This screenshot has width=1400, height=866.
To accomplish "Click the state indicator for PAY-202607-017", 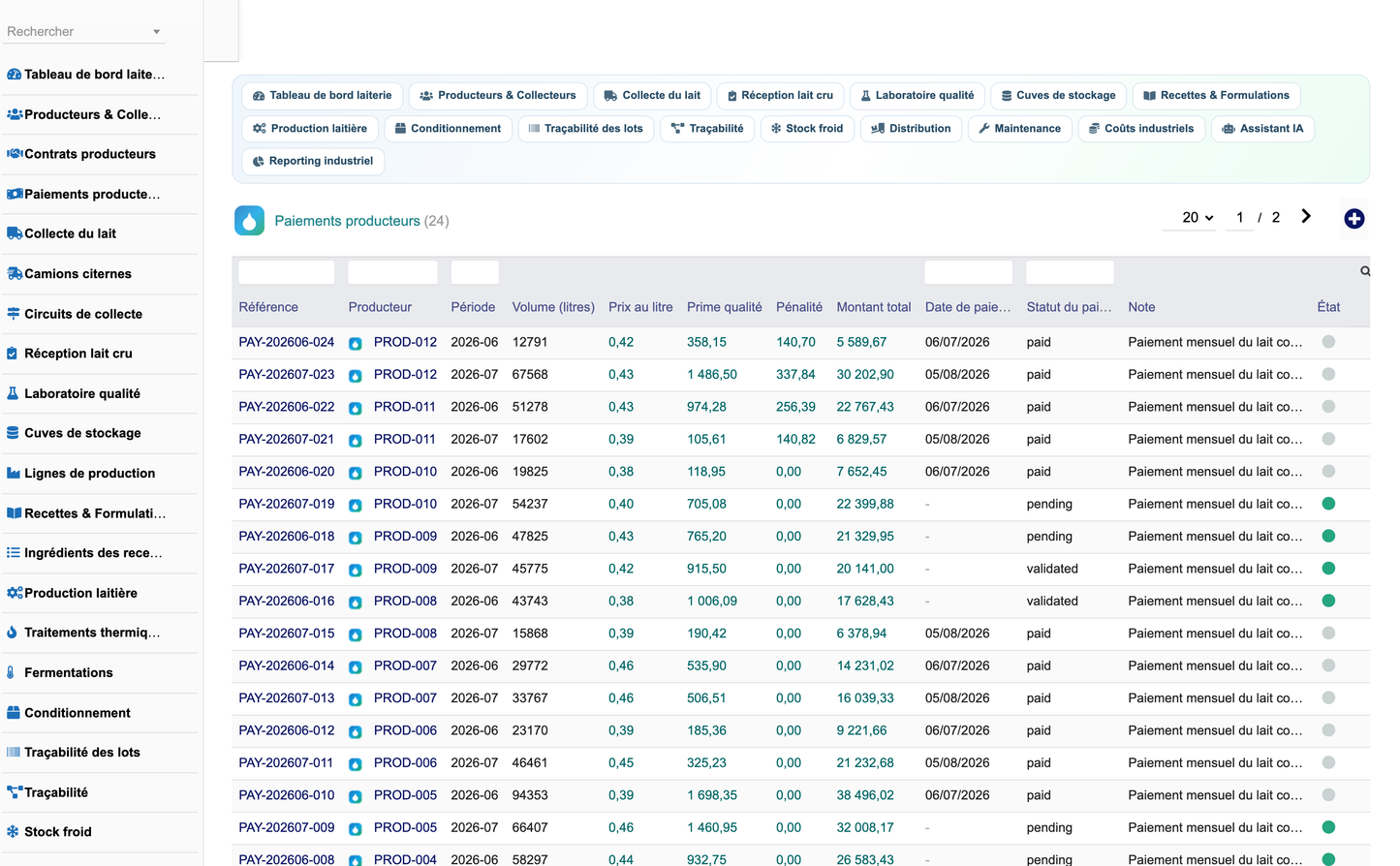I will [x=1328, y=568].
